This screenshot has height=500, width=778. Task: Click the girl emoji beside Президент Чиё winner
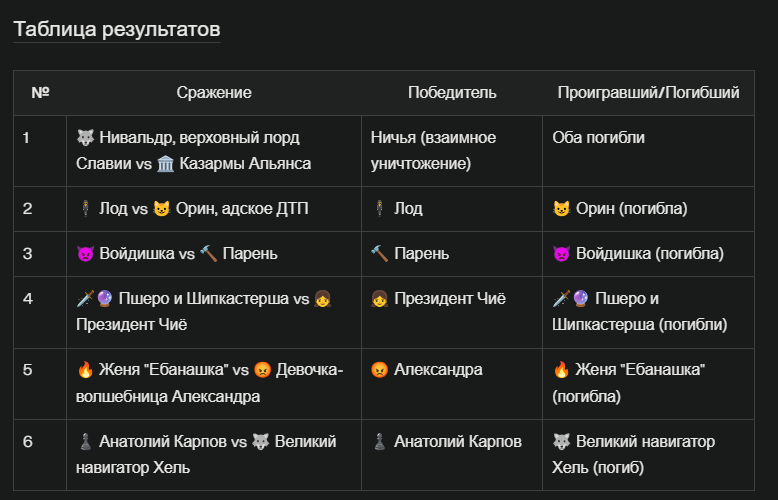pos(380,299)
